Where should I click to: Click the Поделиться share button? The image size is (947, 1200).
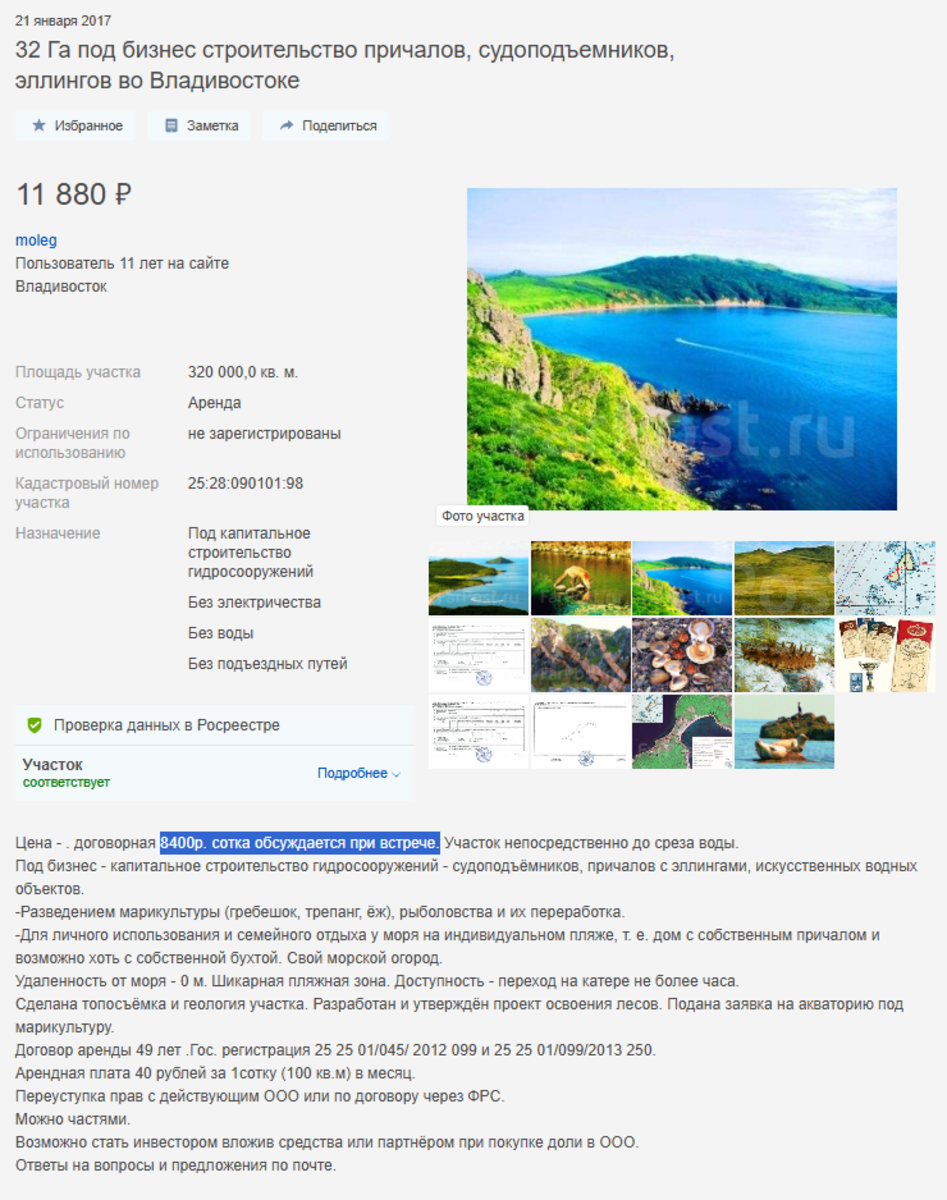pyautogui.click(x=327, y=126)
